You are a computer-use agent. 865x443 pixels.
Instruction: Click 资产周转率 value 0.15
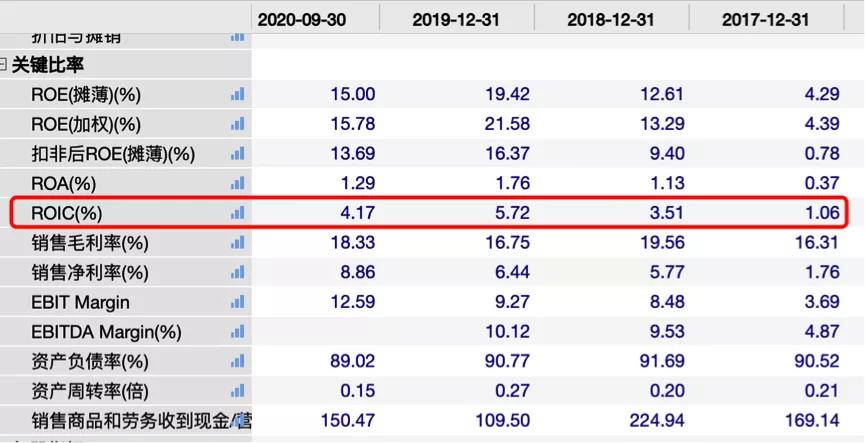tap(358, 391)
